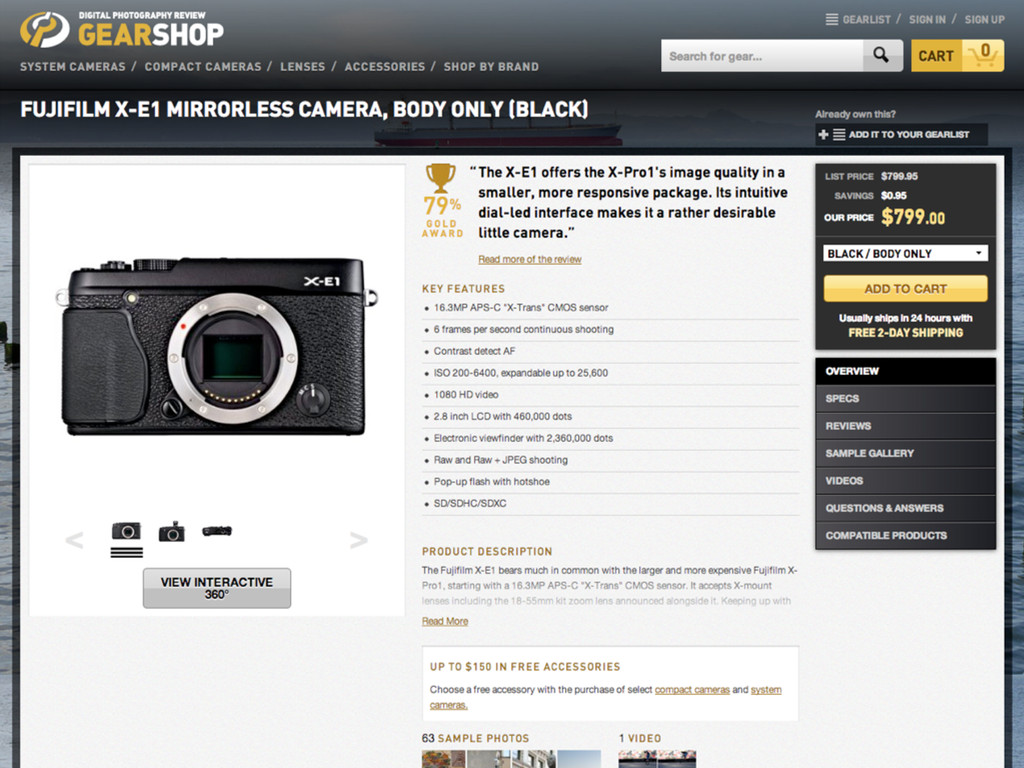Click the 63 Sample Photos heading

[x=475, y=738]
